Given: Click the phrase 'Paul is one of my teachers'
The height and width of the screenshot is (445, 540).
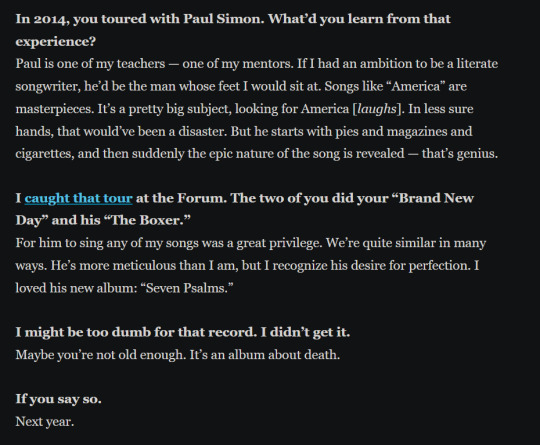Looking at the screenshot, I should click(90, 64).
